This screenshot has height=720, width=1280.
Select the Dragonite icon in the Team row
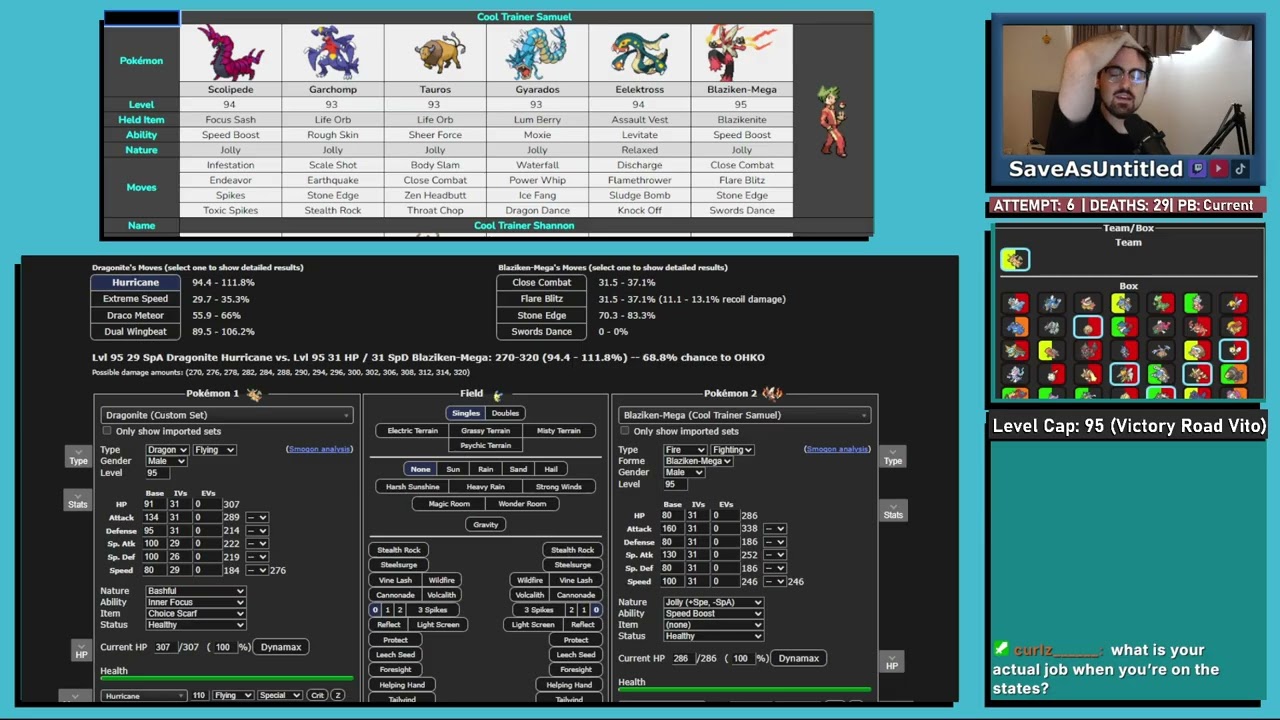[1014, 260]
